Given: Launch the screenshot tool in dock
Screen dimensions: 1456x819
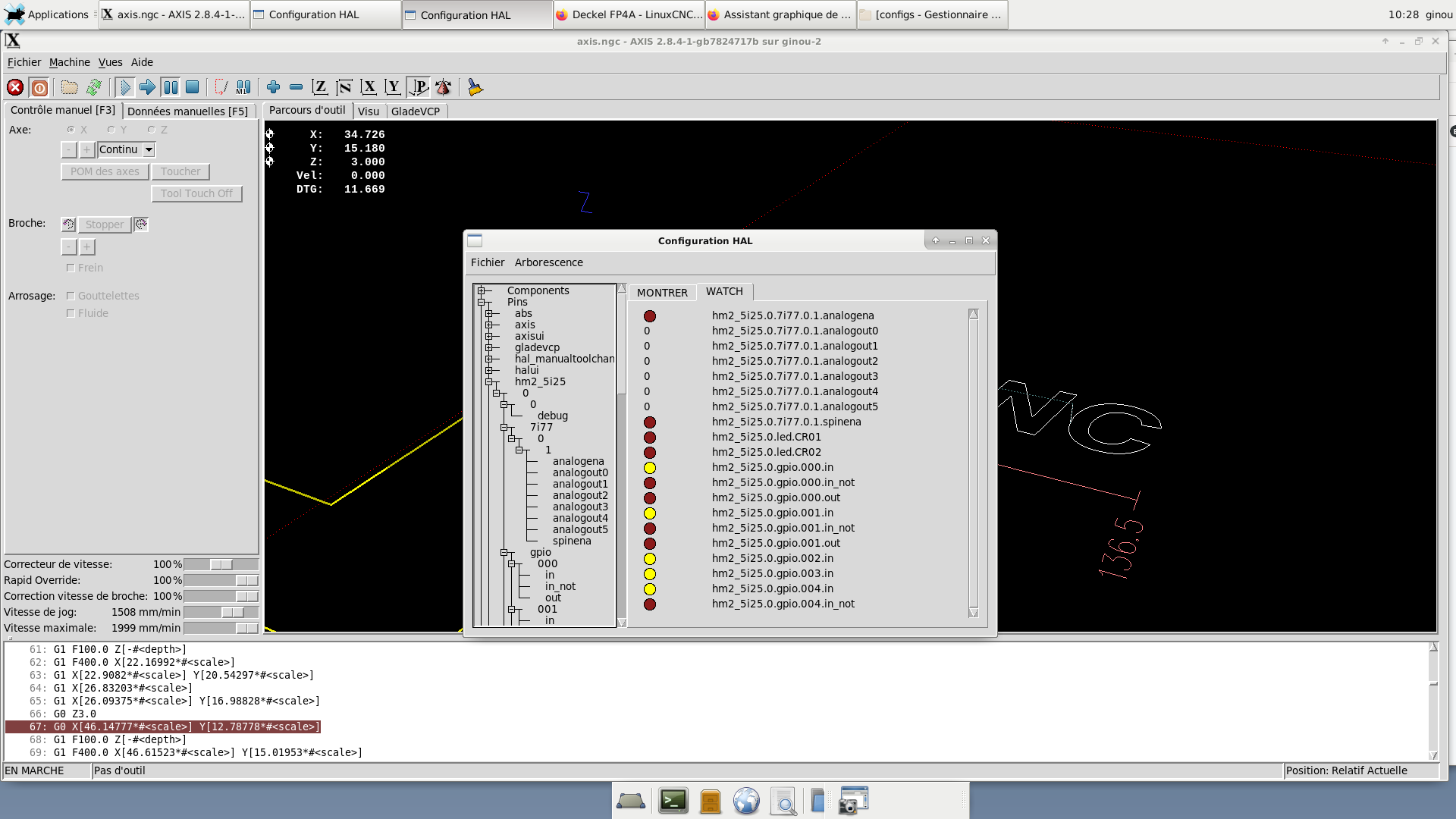Looking at the screenshot, I should click(853, 801).
